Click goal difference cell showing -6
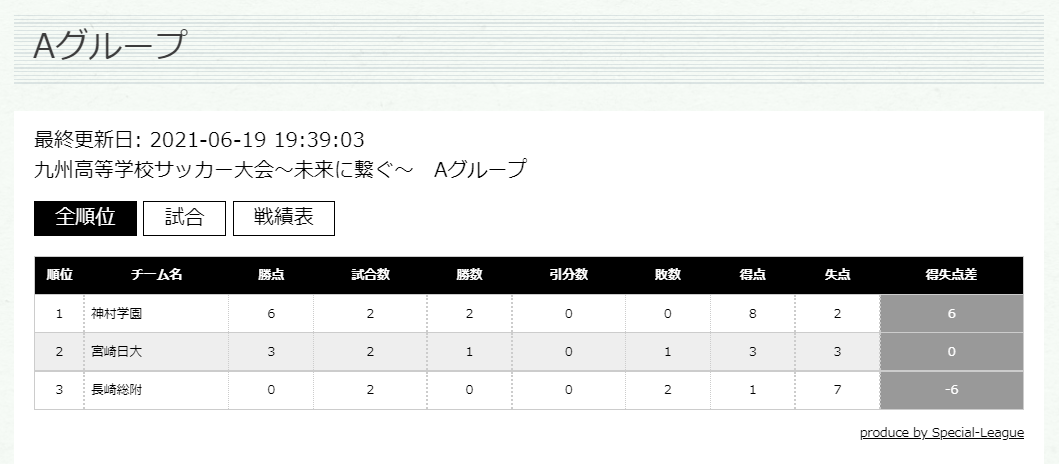This screenshot has height=464, width=1059. tap(952, 390)
